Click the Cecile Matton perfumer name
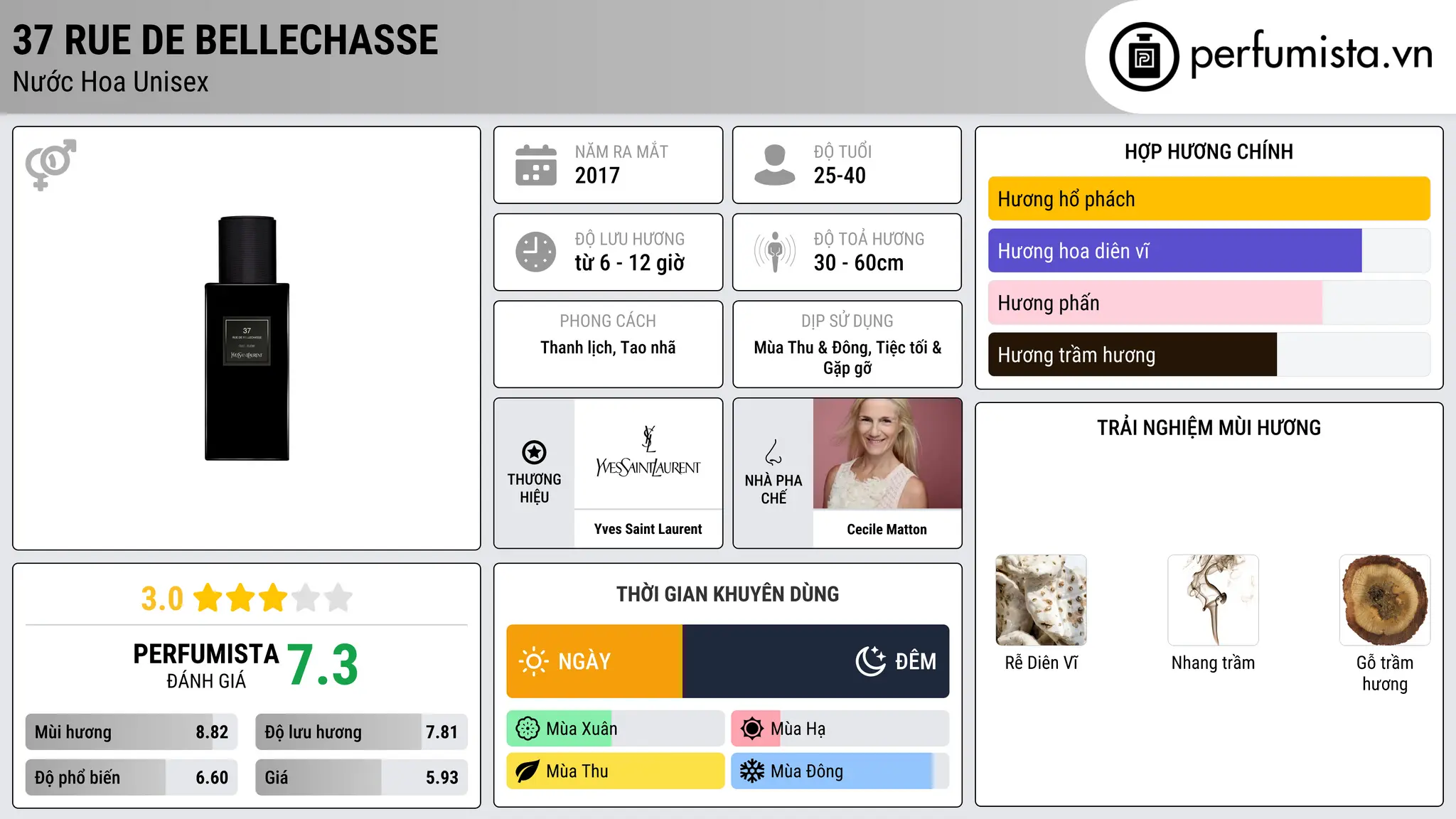The width and height of the screenshot is (1456, 819). coord(887,530)
